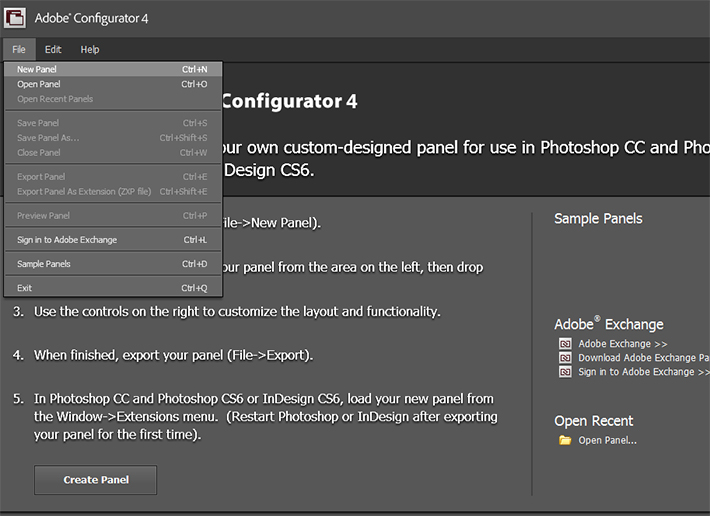710x516 pixels.
Task: Select Save Panel As... menu entry
Action: click(113, 138)
